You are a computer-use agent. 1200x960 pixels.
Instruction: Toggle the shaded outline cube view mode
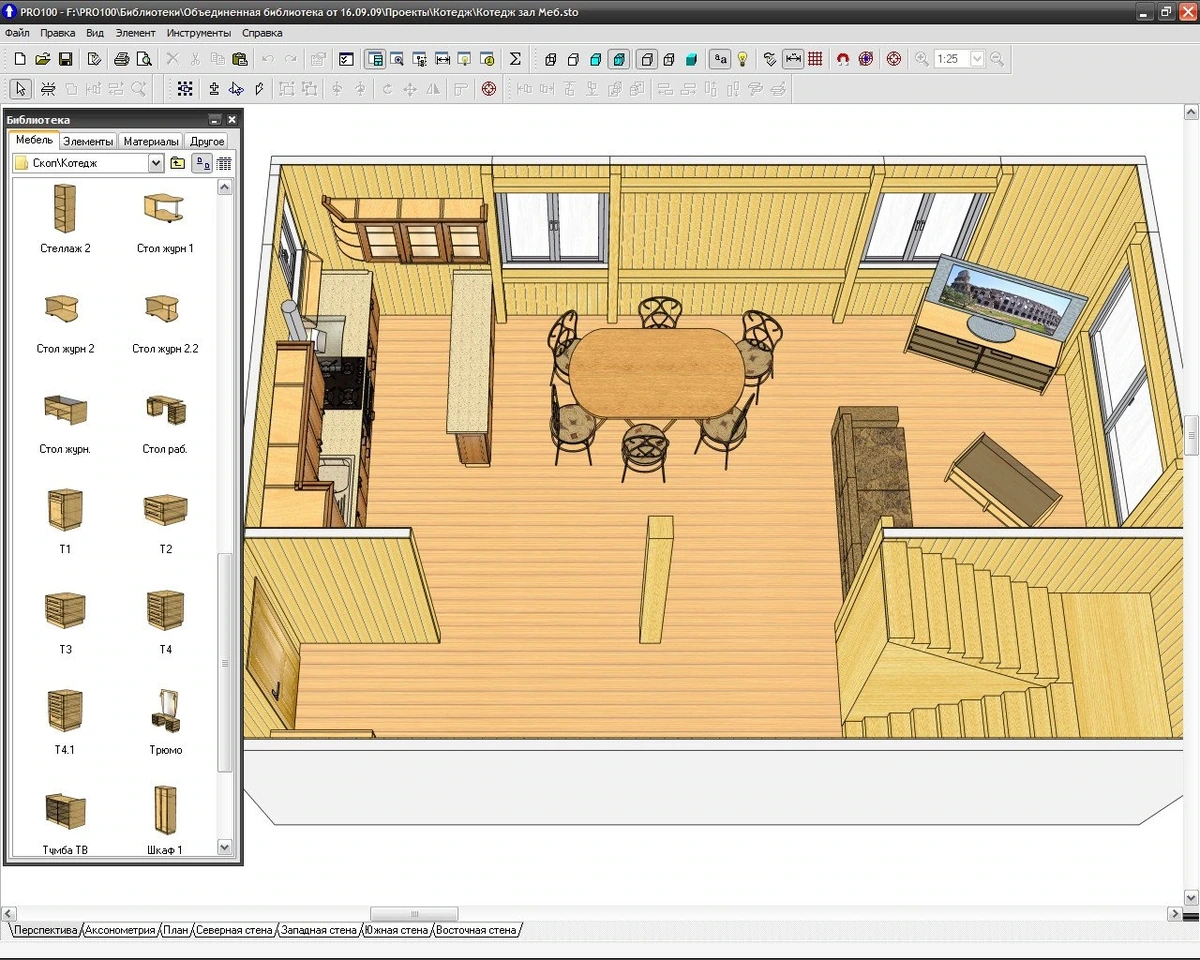click(x=620, y=59)
